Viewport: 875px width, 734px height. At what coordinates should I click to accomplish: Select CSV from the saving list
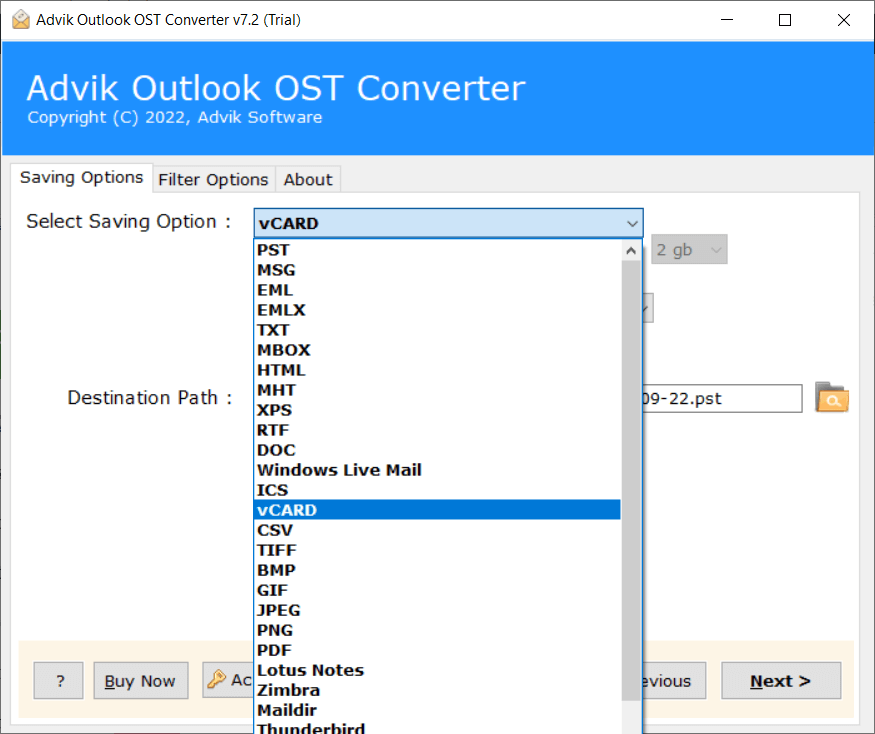click(x=438, y=530)
